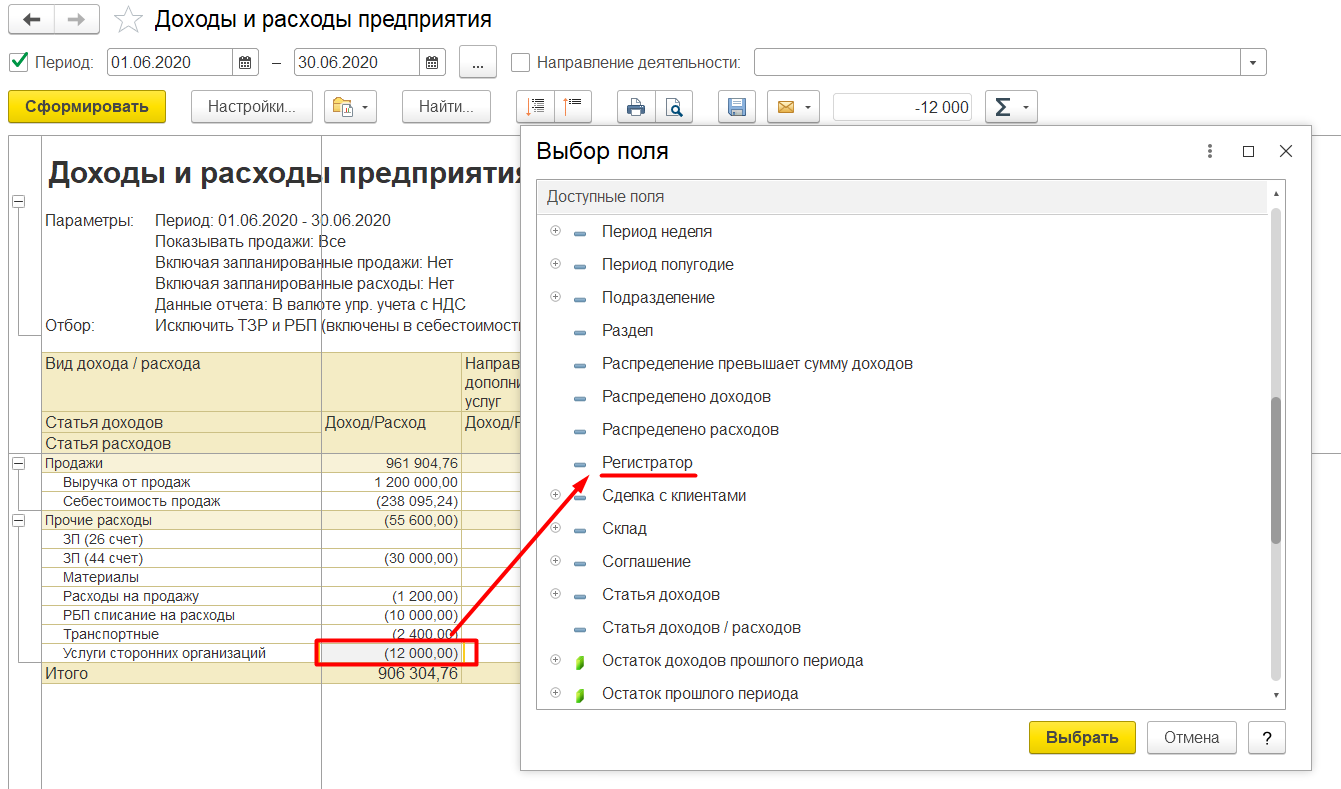Screen dimensions: 1341x789
Task: Select Распределение превышает сумму доходов field
Action: pos(757,363)
